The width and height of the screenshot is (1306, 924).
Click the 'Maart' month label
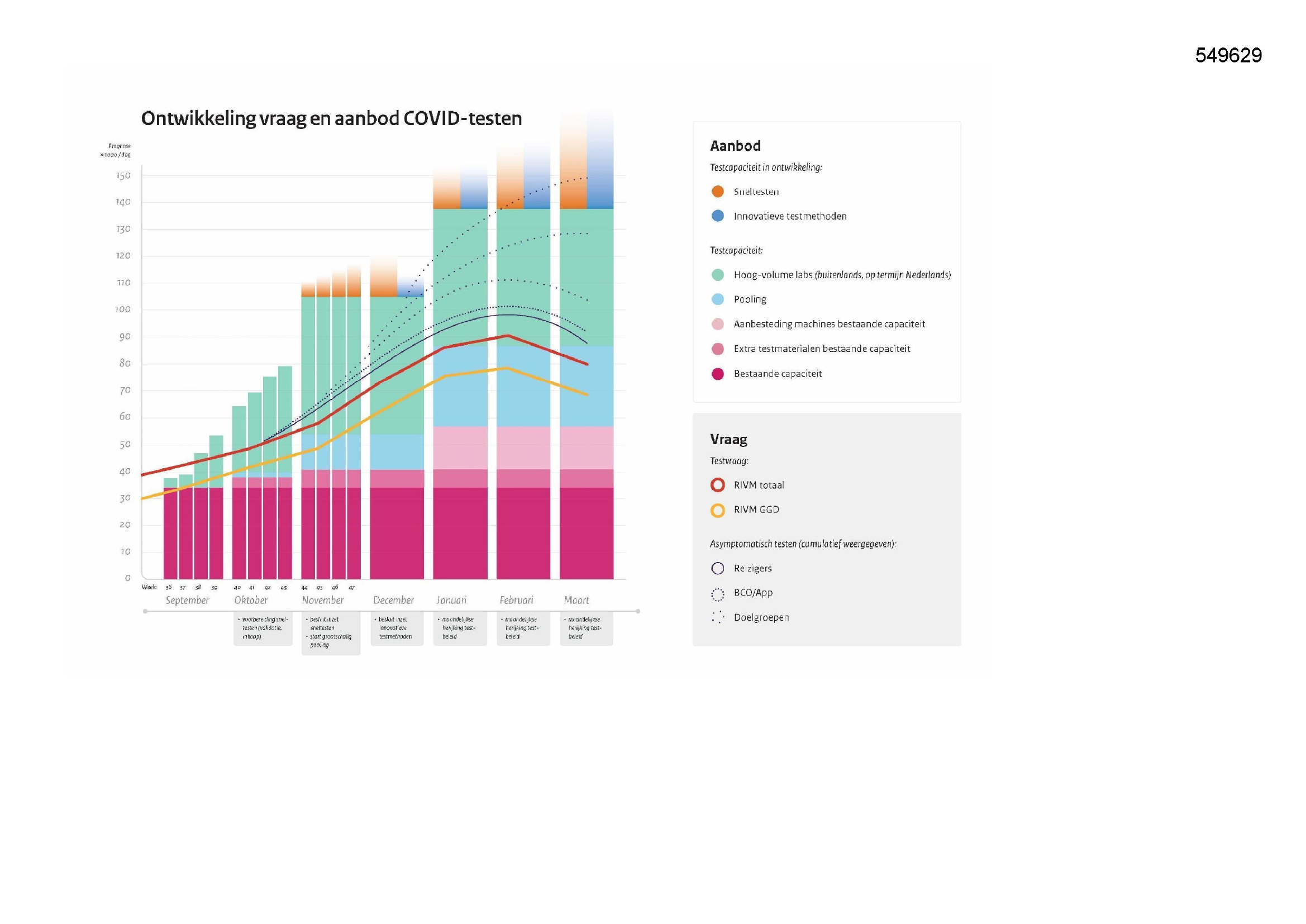pos(576,600)
